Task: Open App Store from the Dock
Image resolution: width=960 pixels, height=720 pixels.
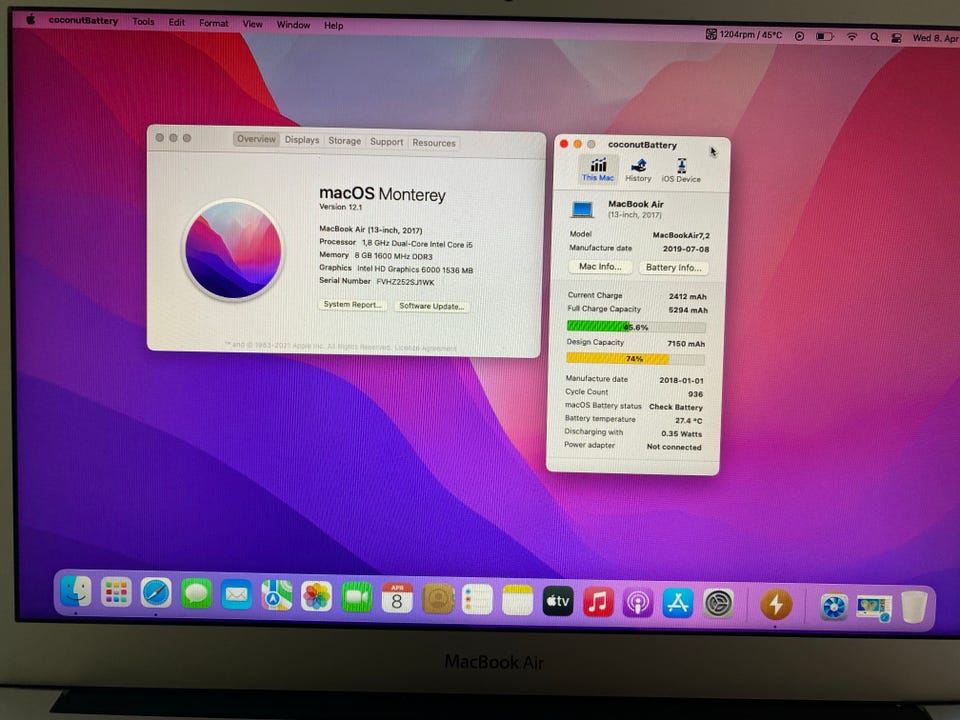Action: pyautogui.click(x=678, y=604)
